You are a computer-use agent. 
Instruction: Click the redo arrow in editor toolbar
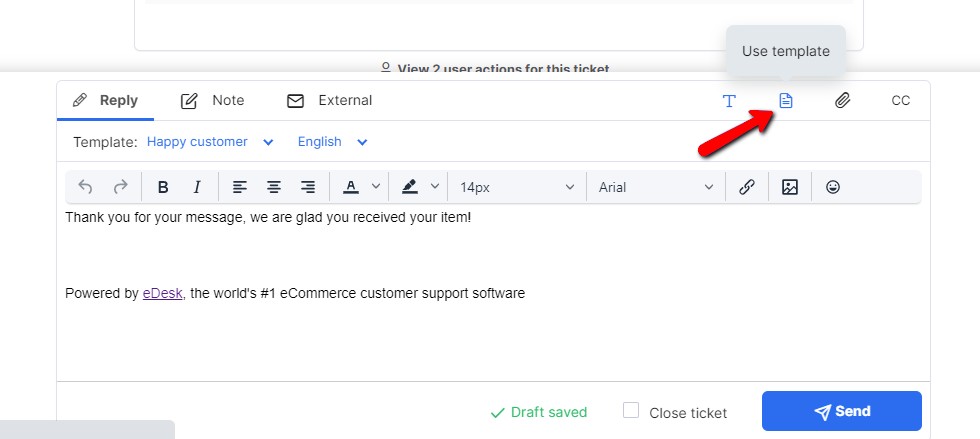[x=120, y=186]
